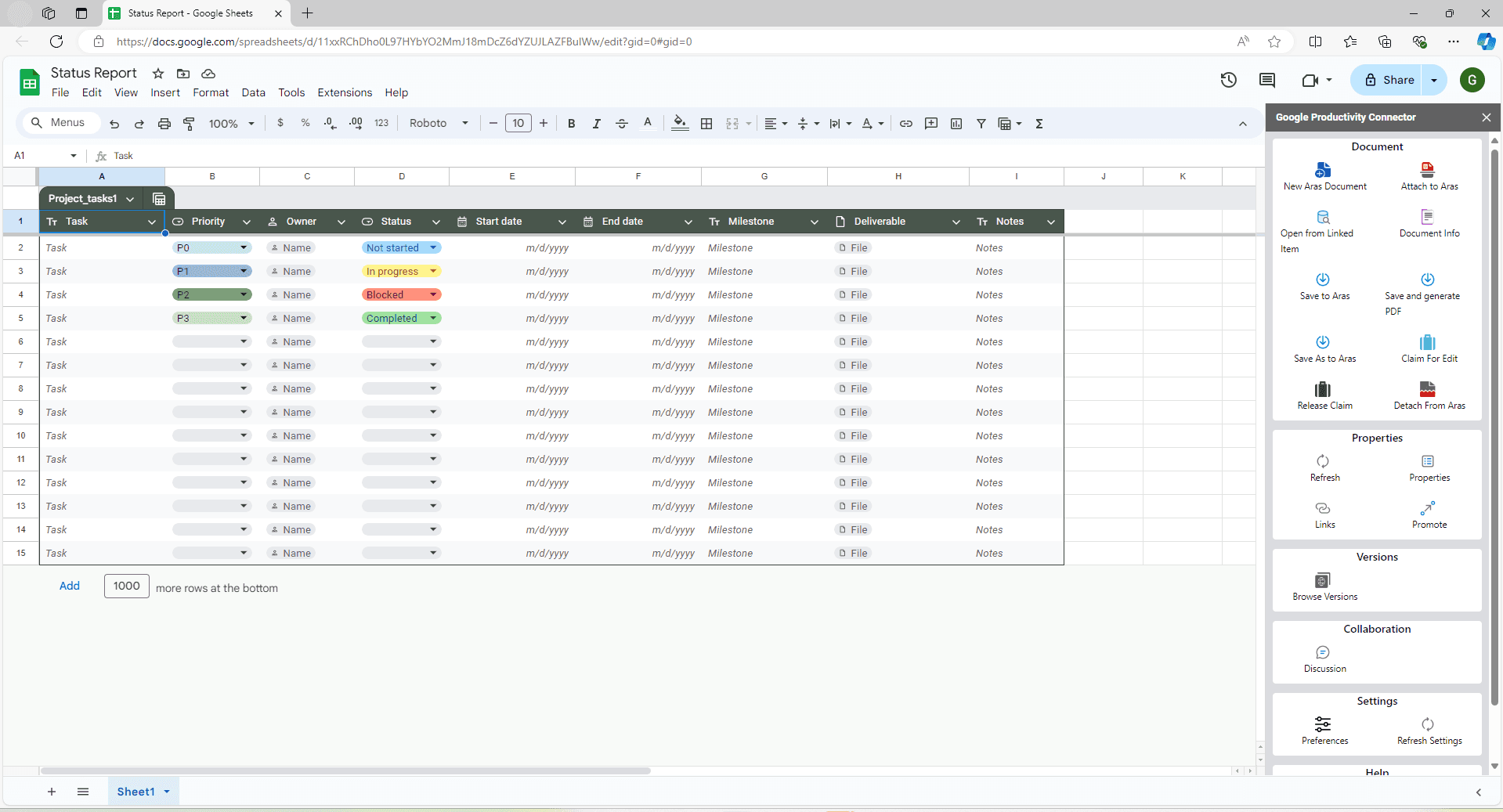This screenshot has width=1503, height=812.
Task: Open the Blocked status dropdown chip
Action: (x=401, y=294)
